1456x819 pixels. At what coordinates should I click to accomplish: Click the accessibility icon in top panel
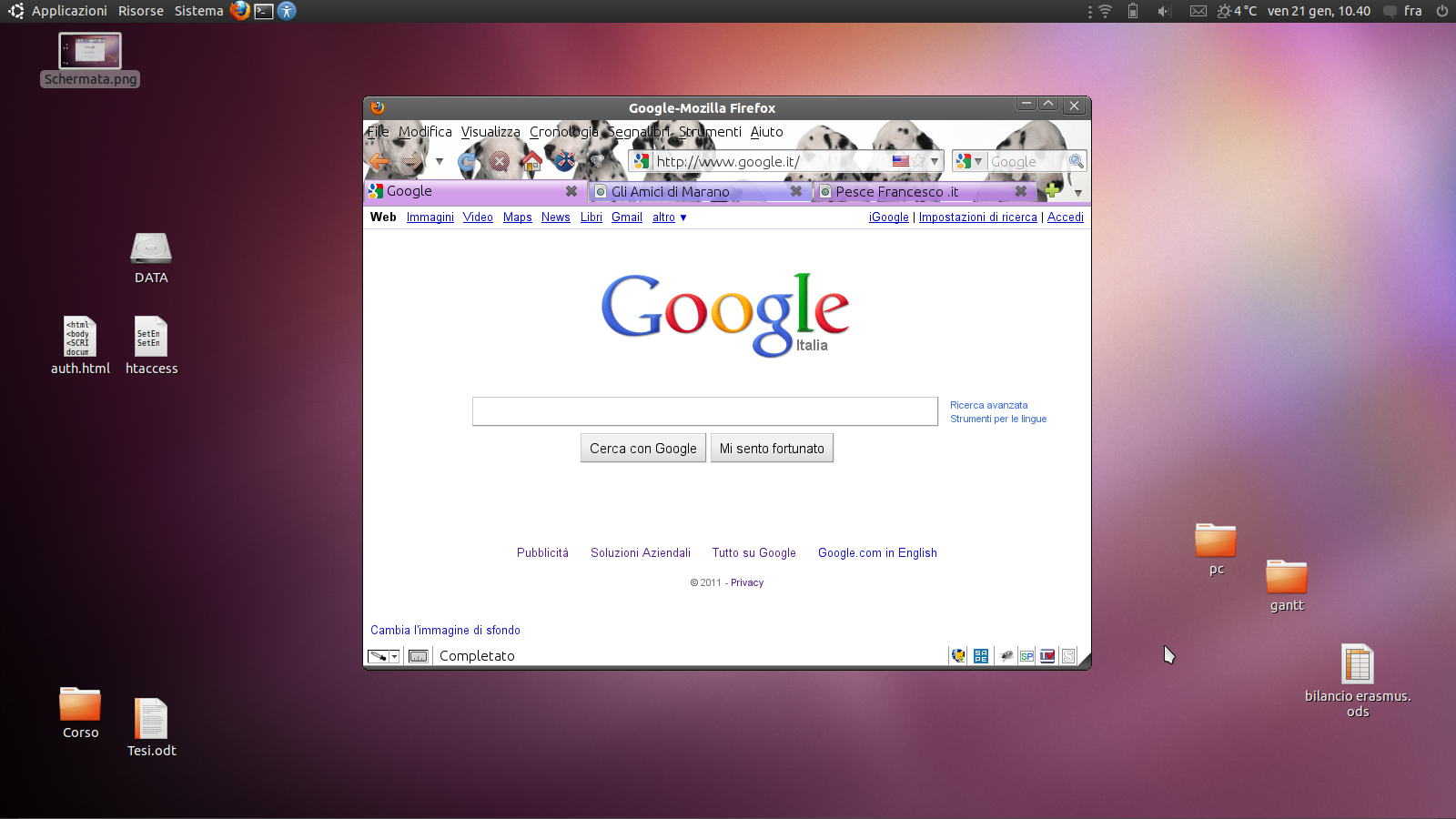[x=287, y=11]
